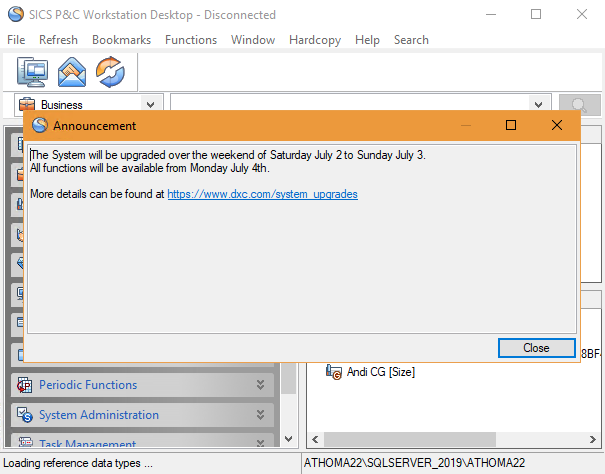Open the search combo box dropdown arrow
605x474 pixels.
pos(539,104)
